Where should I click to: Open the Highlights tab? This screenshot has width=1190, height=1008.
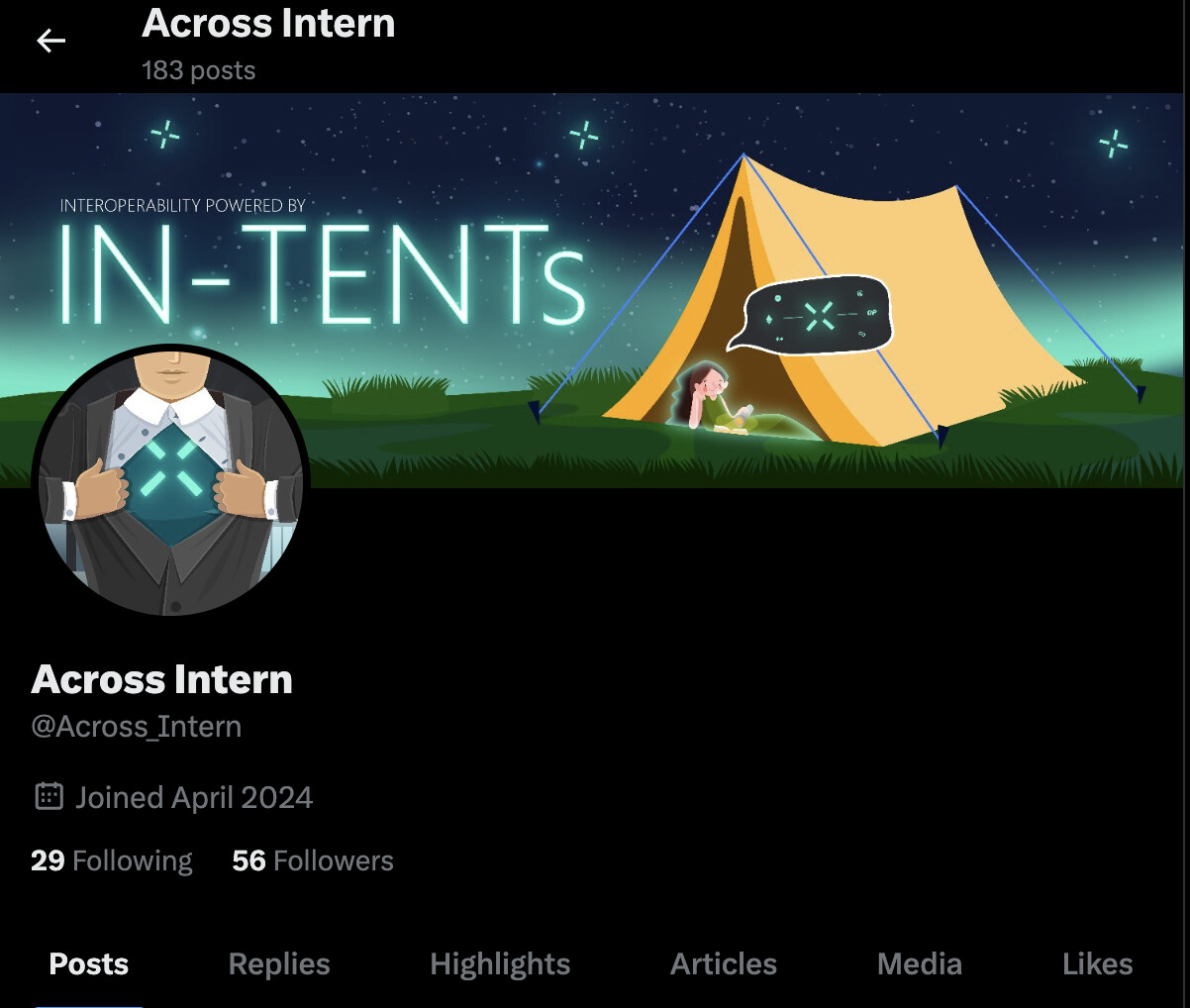500,964
